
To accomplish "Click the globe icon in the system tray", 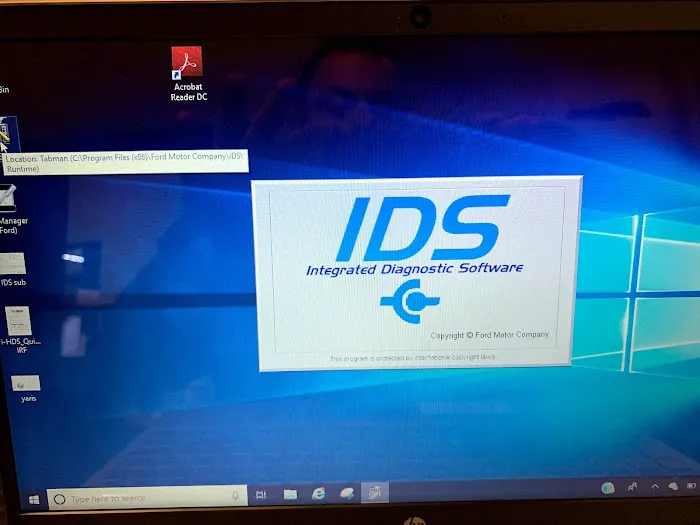I will tap(608, 488).
